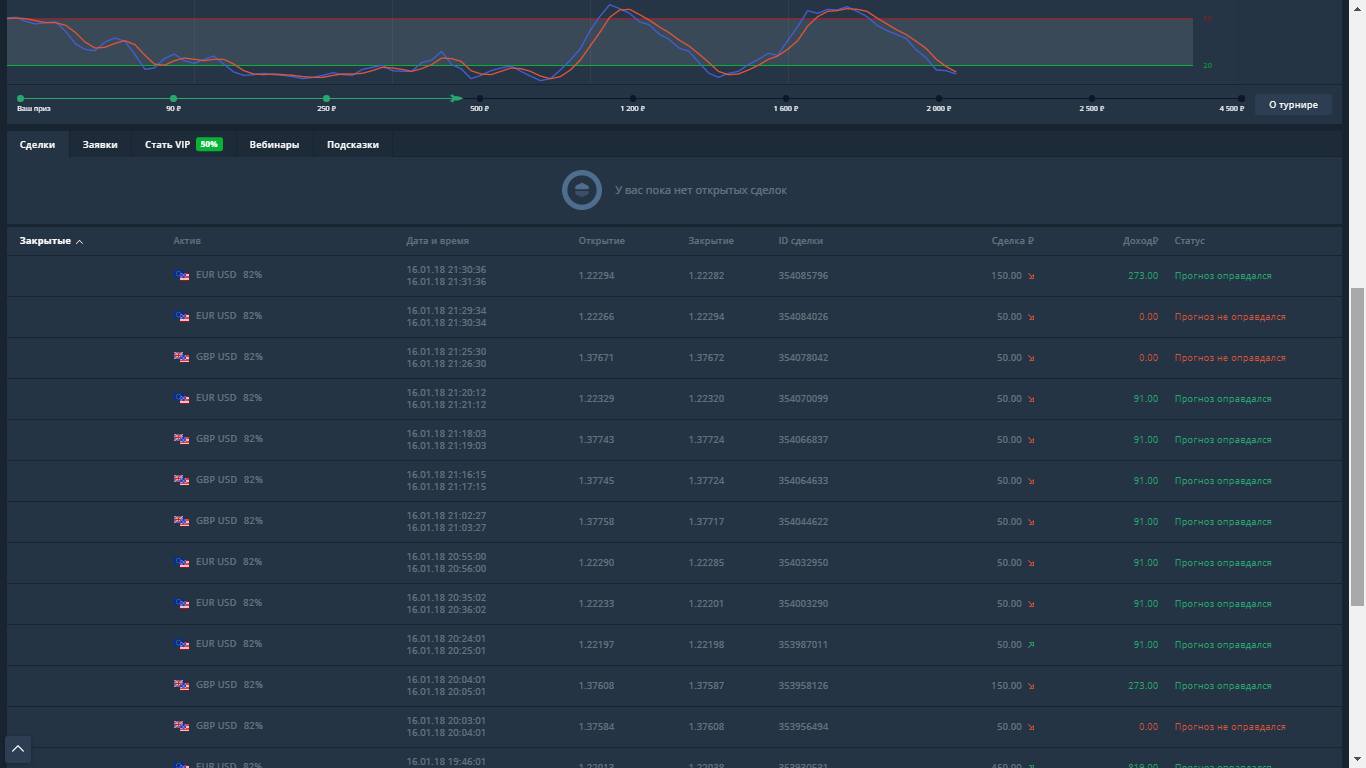Click Прогноз оправдался status of deal 354070099
The width and height of the screenshot is (1366, 768).
(x=1223, y=399)
